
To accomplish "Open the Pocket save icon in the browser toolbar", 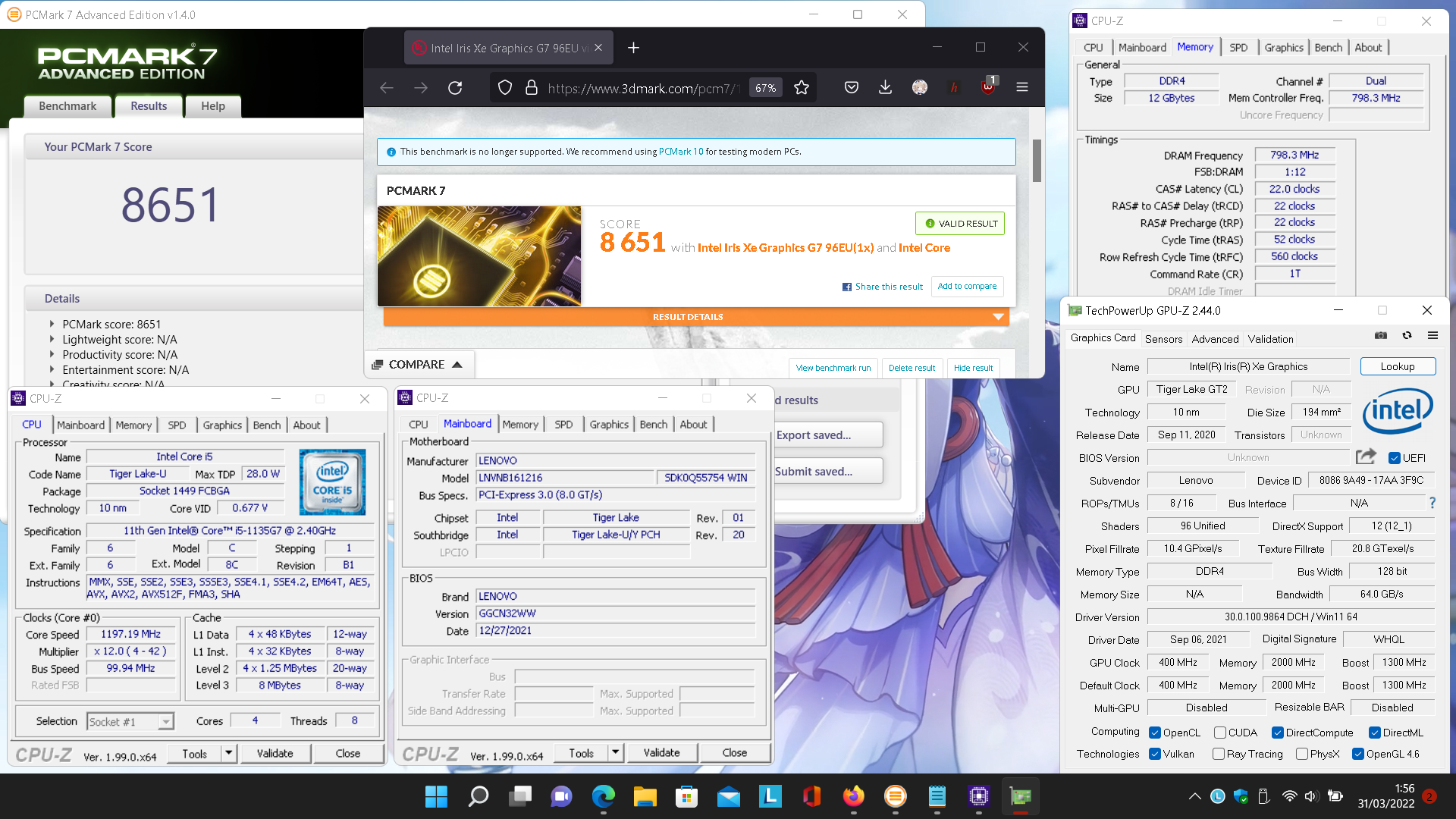I will tap(852, 88).
